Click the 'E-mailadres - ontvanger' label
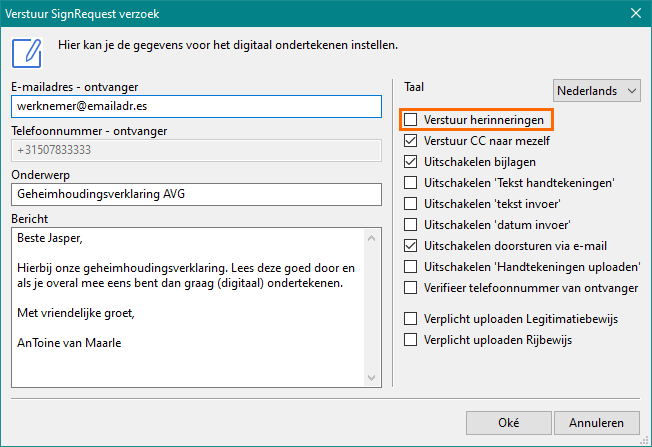This screenshot has height=447, width=652. tap(75, 87)
